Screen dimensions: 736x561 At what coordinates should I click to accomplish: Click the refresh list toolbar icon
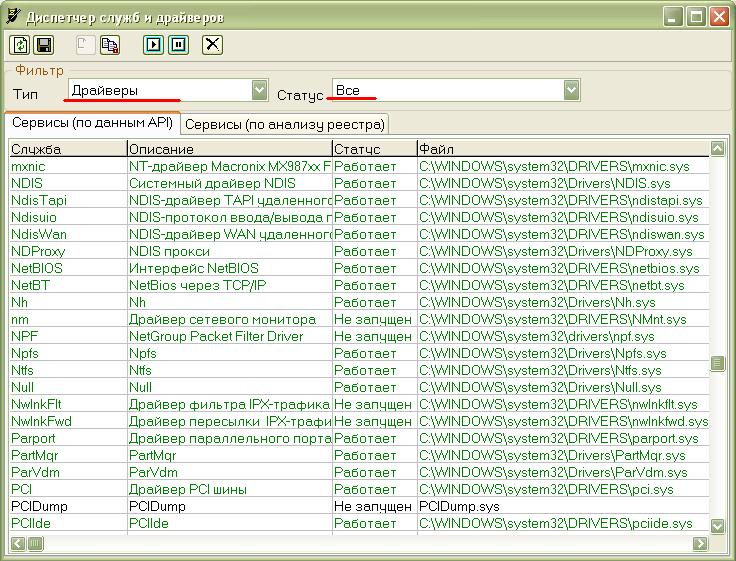[x=20, y=45]
